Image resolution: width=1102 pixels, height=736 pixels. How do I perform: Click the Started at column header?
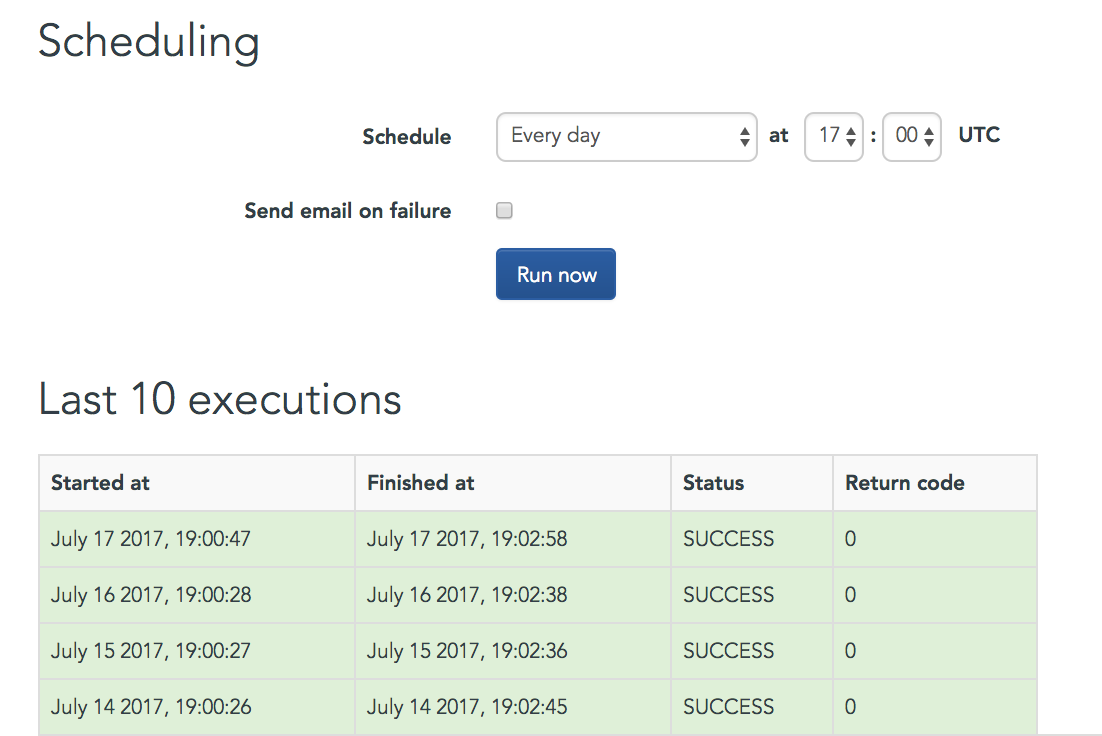click(100, 483)
